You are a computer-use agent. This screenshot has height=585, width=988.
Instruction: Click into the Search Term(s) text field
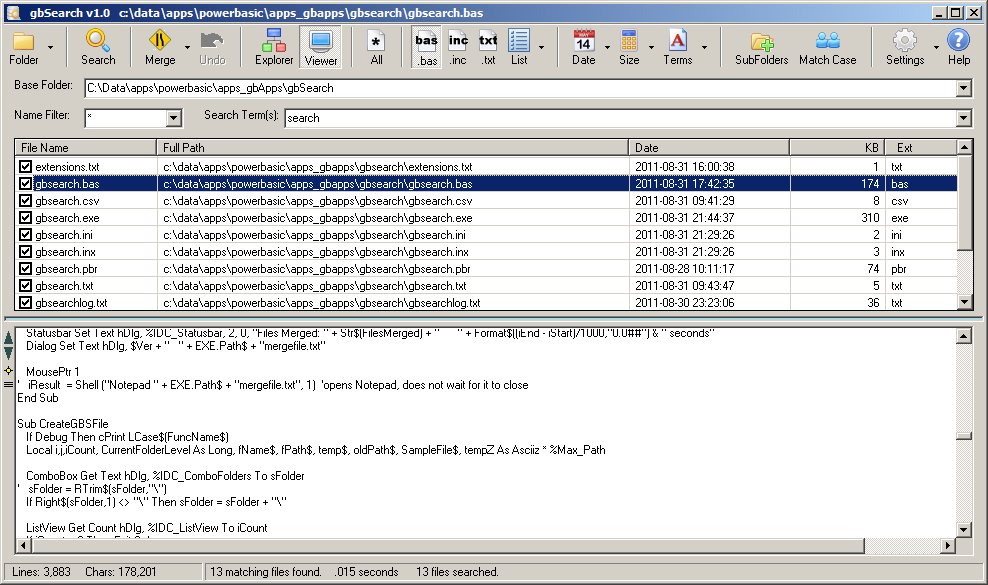tap(621, 118)
